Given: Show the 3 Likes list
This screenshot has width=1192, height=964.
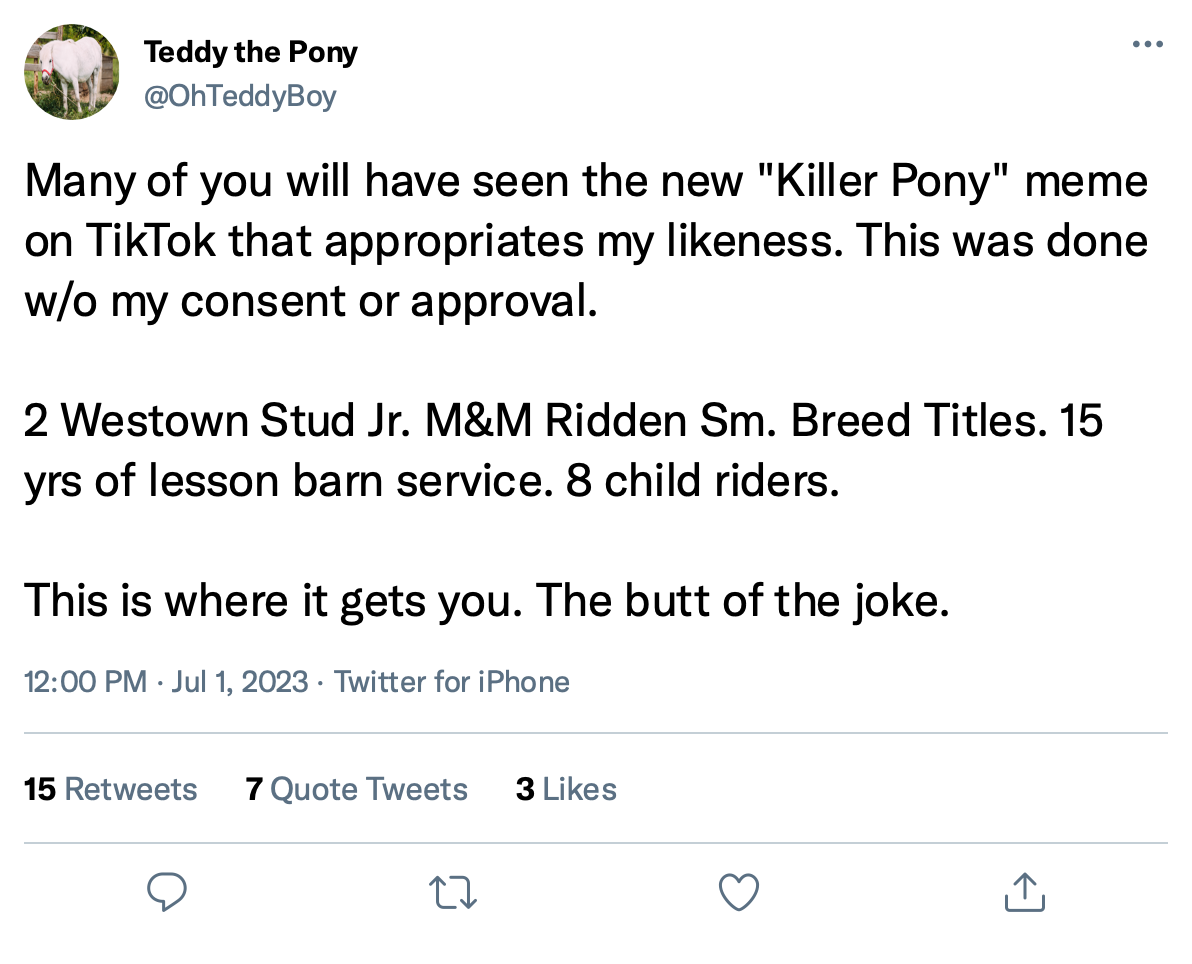Looking at the screenshot, I should click(x=566, y=789).
